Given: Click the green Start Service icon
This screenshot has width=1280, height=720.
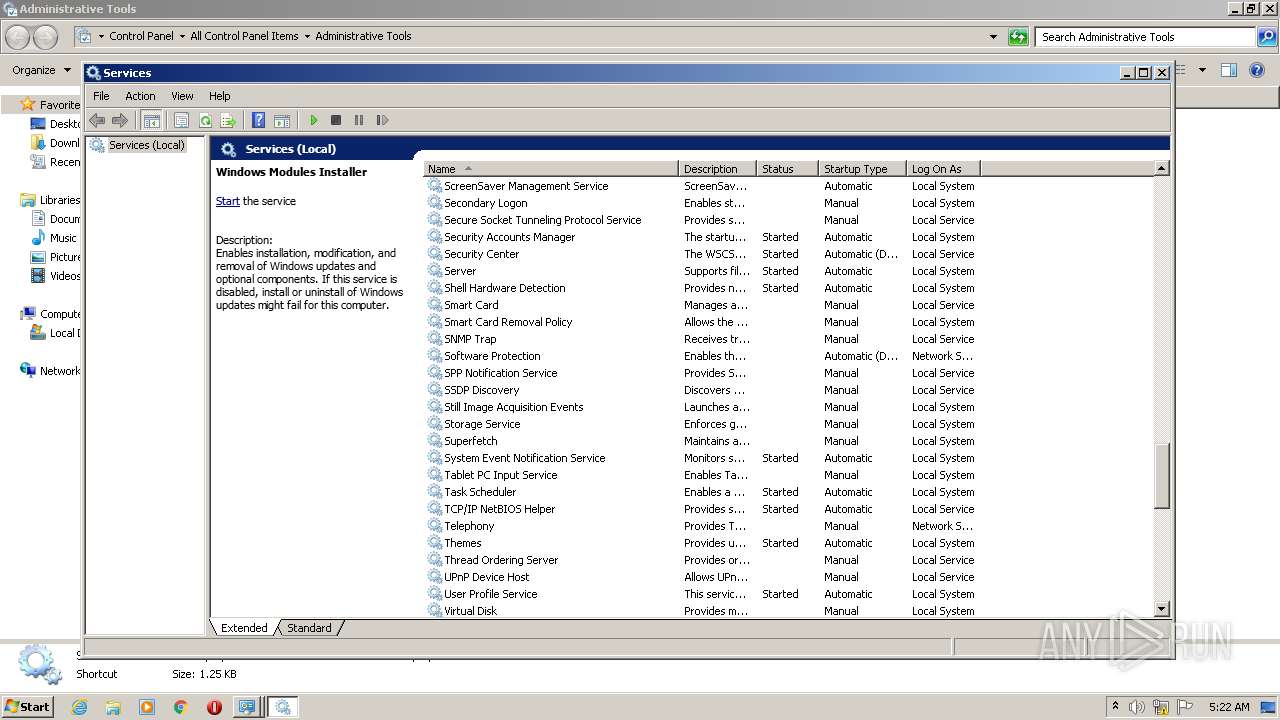Looking at the screenshot, I should (x=313, y=120).
